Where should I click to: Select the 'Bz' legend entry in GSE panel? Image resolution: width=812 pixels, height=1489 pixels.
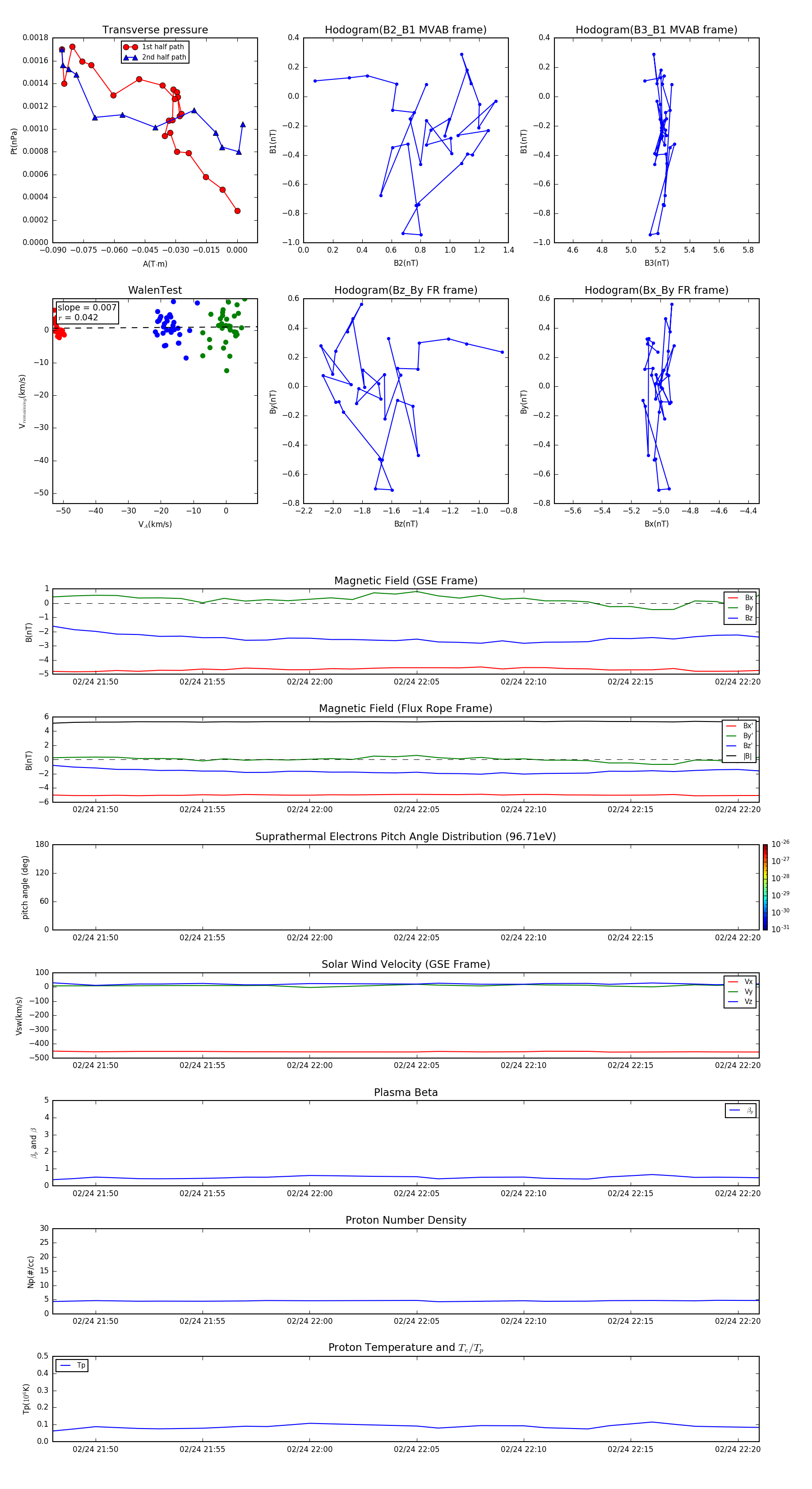[740, 619]
